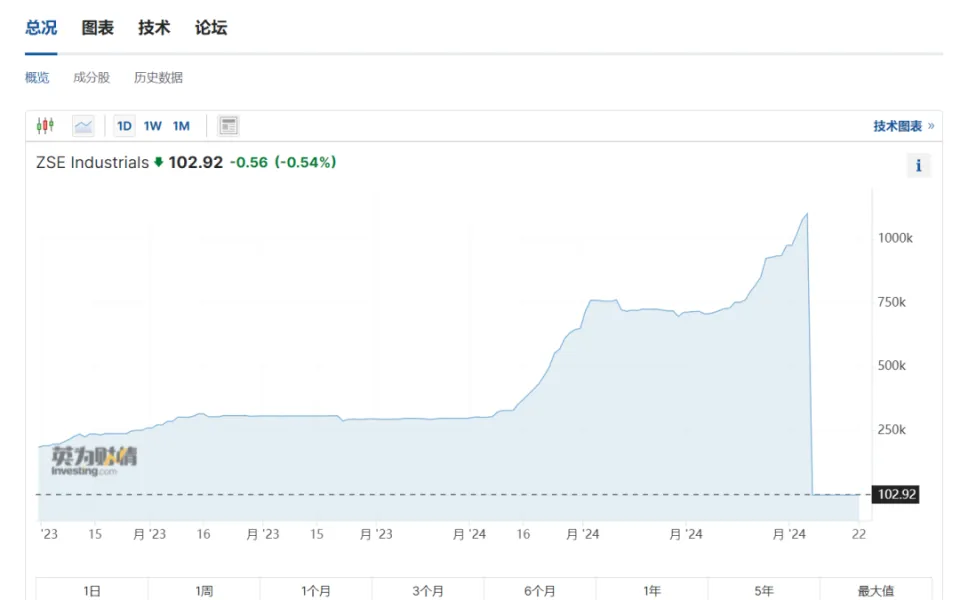Open the 总况 tab
The width and height of the screenshot is (960, 600).
coord(41,28)
